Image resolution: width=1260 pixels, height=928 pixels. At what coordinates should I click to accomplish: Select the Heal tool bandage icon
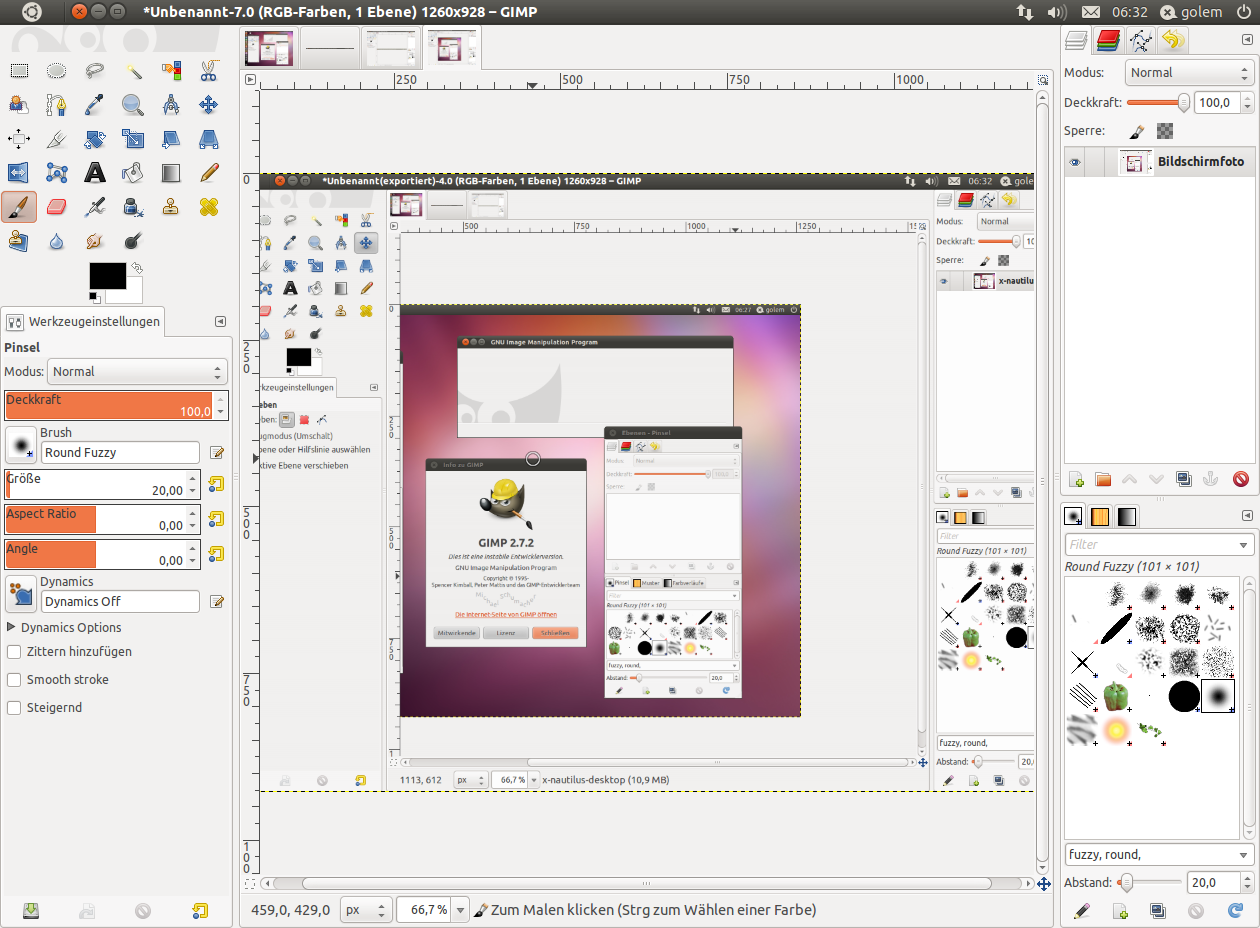pos(208,207)
